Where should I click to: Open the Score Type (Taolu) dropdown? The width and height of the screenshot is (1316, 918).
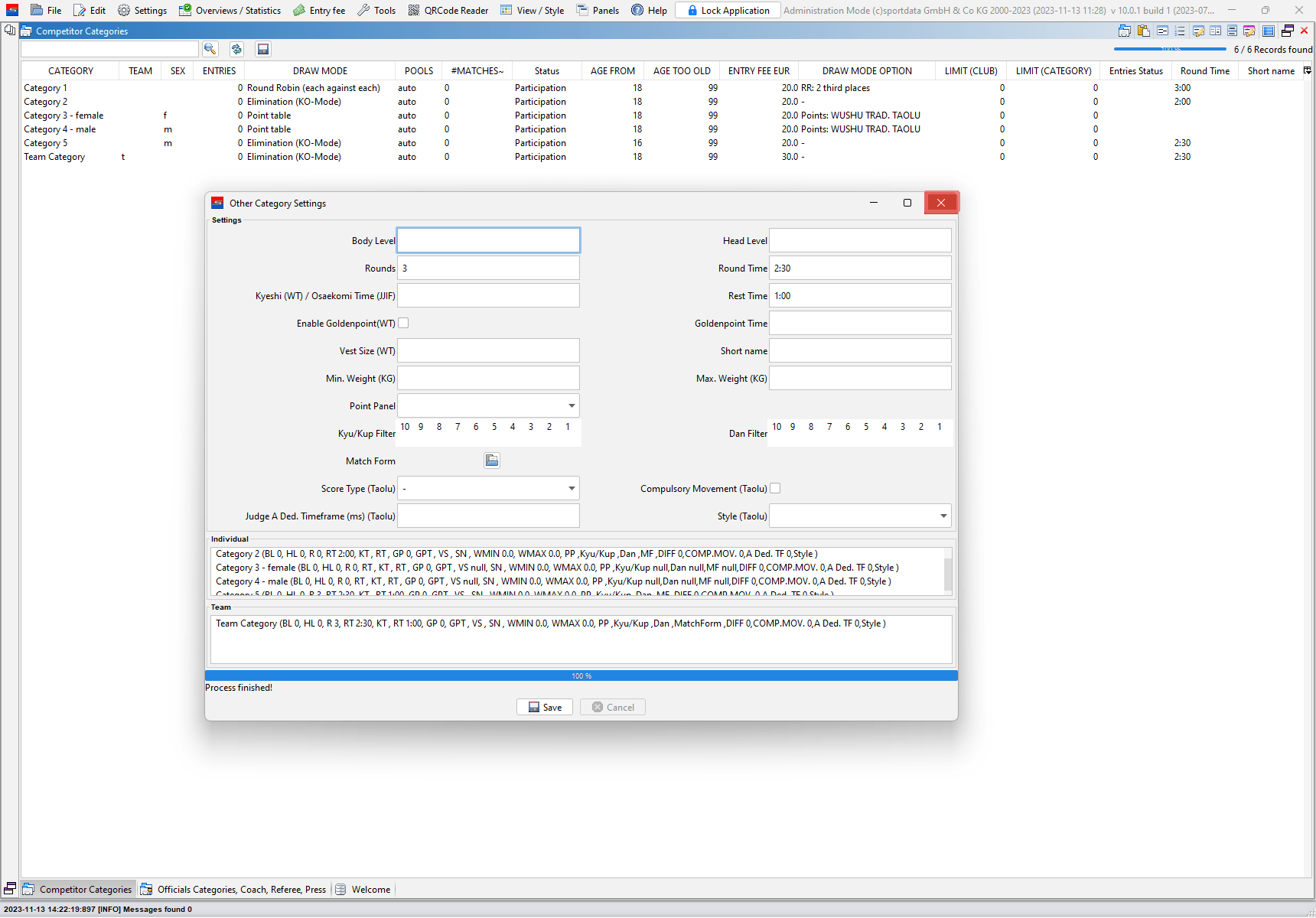[x=571, y=489]
